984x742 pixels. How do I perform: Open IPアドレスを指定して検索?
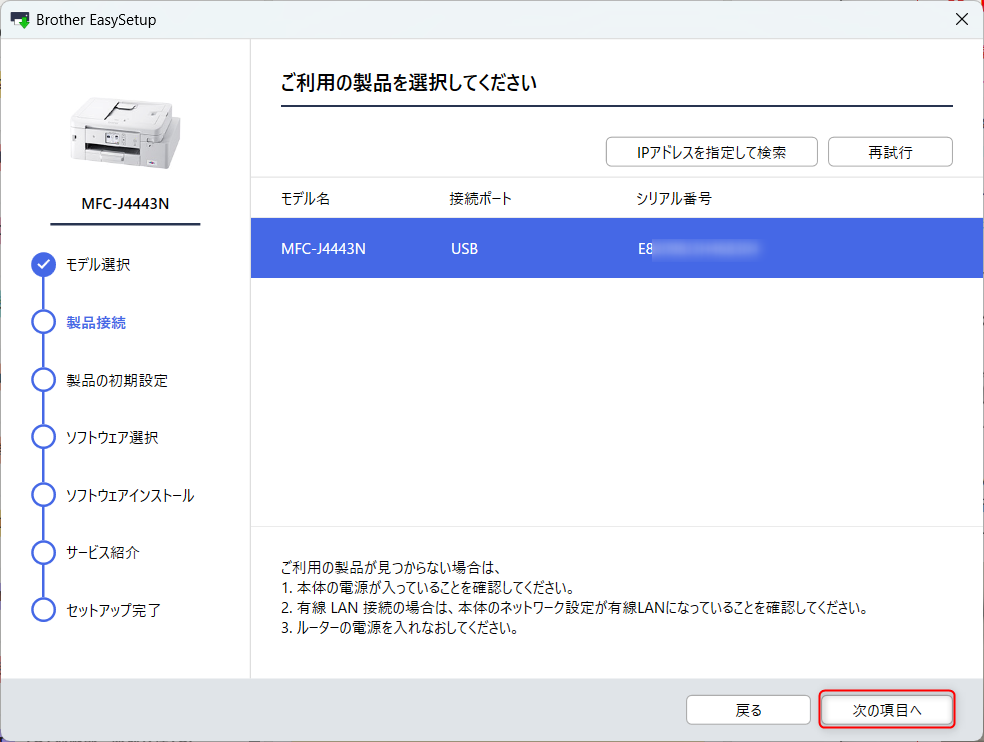pyautogui.click(x=712, y=152)
